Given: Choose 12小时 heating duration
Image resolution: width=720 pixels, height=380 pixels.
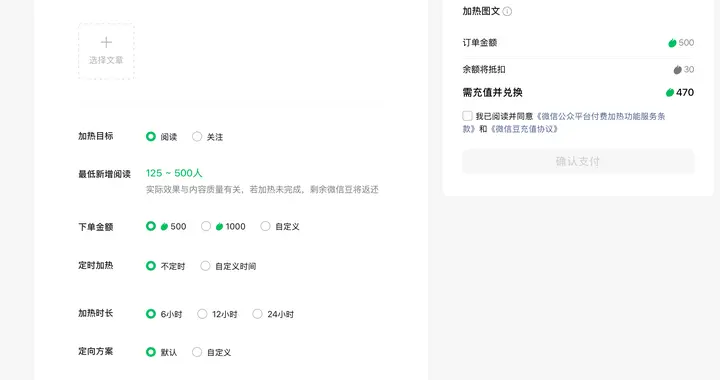Looking at the screenshot, I should pos(202,314).
